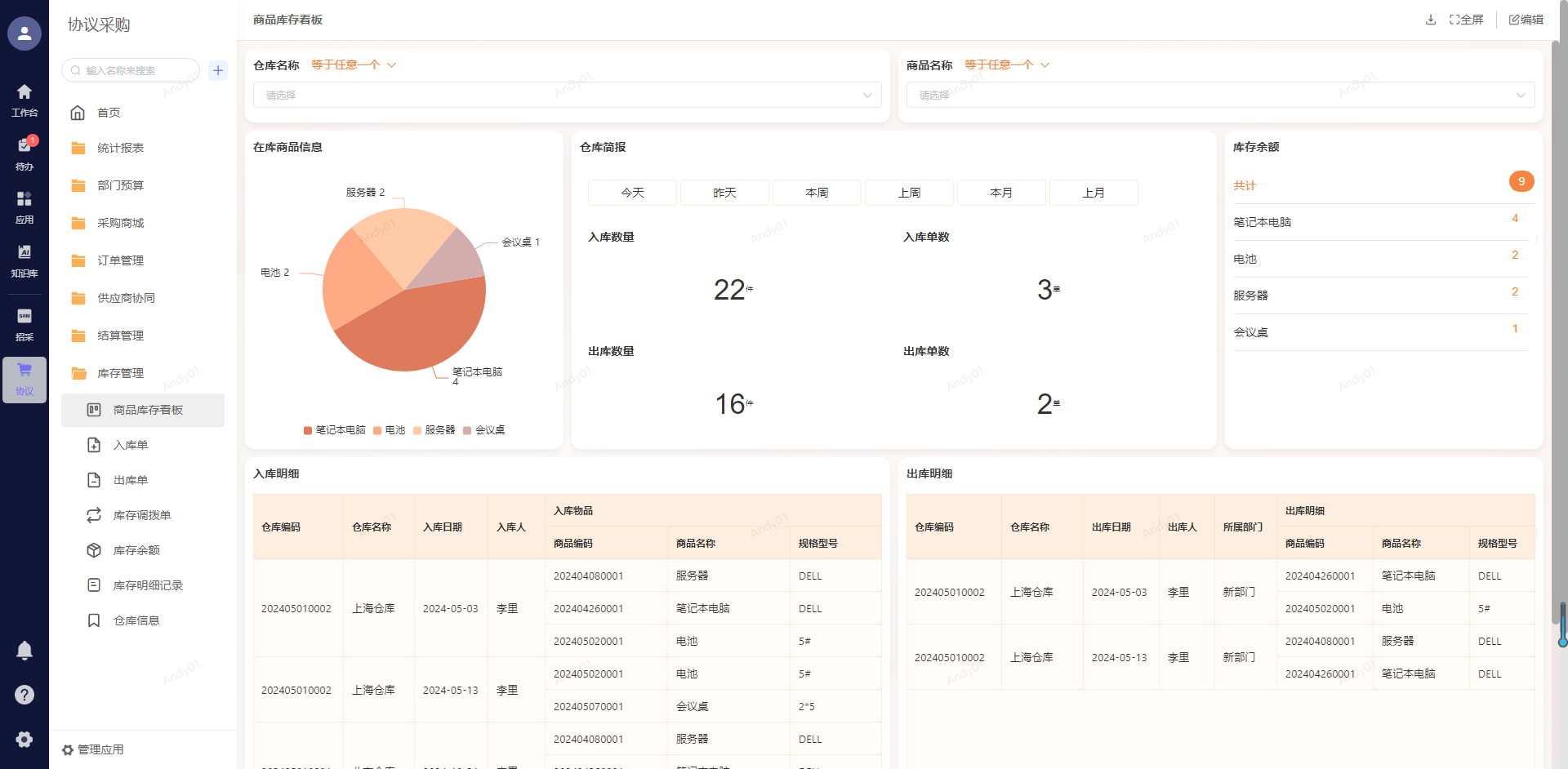Toggle 会议桌 legend item in pie chart

(484, 430)
